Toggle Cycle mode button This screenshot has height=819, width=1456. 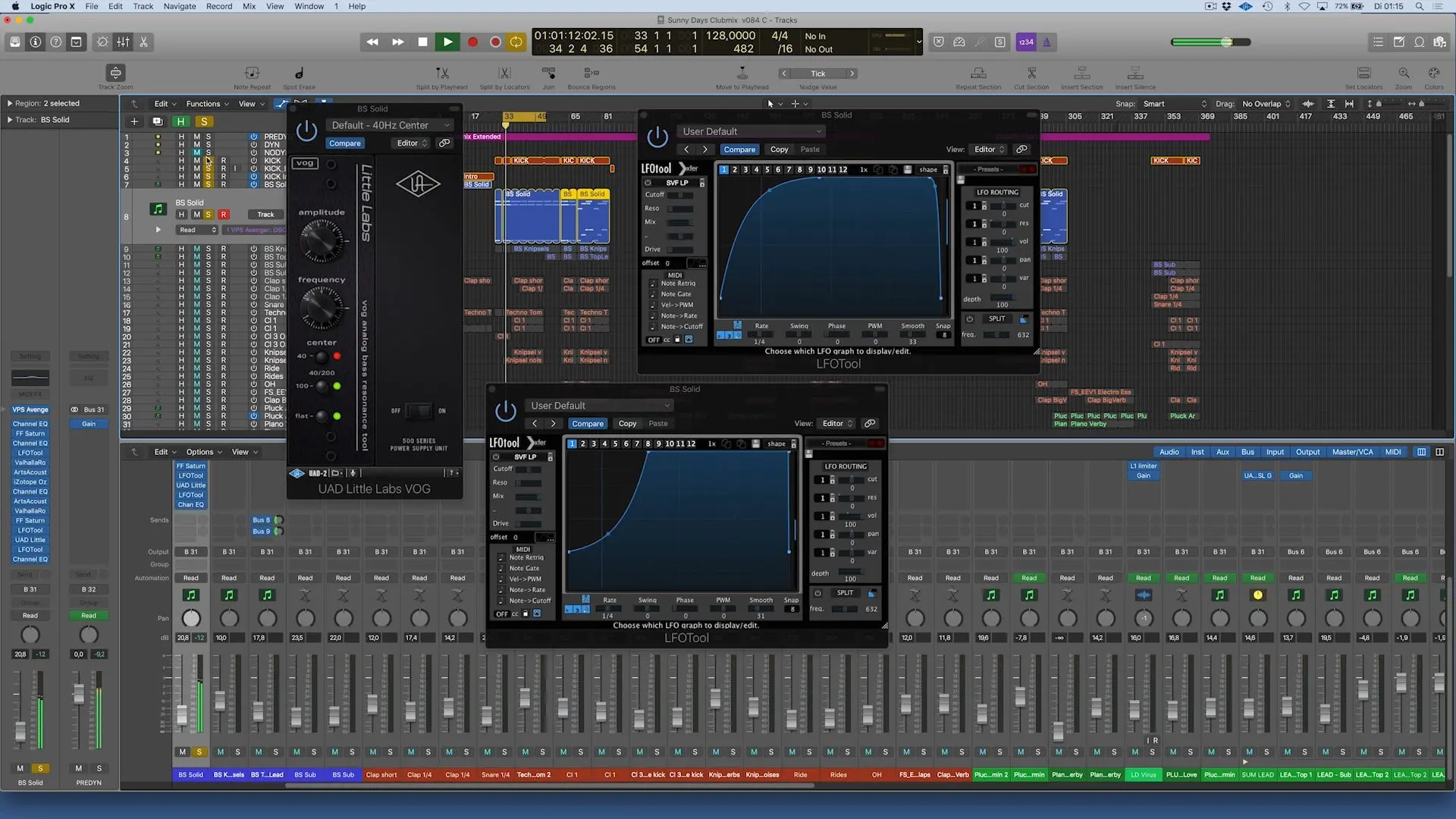coord(516,42)
